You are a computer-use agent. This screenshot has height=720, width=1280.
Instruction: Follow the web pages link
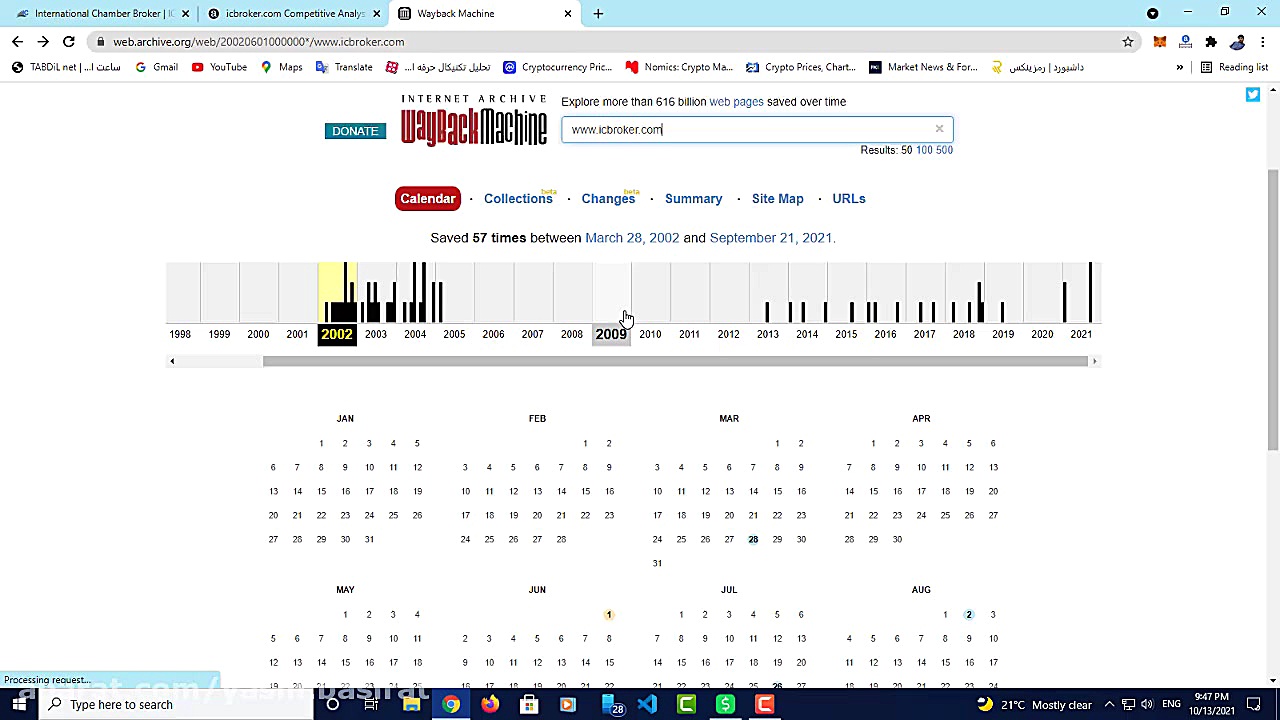736,102
